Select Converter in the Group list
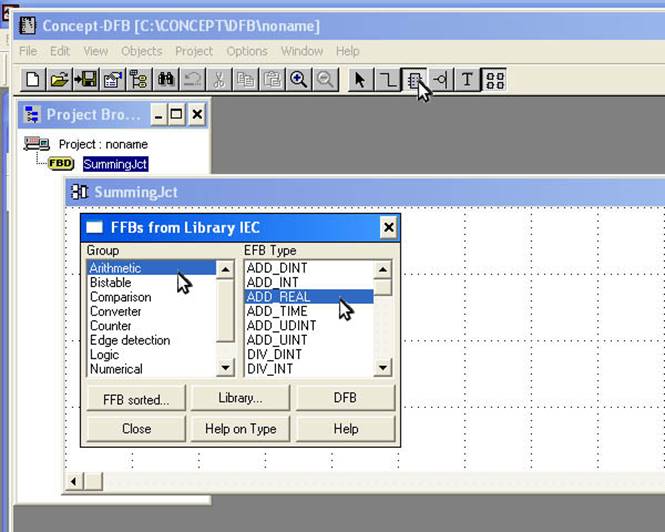Image resolution: width=665 pixels, height=532 pixels. point(151,311)
